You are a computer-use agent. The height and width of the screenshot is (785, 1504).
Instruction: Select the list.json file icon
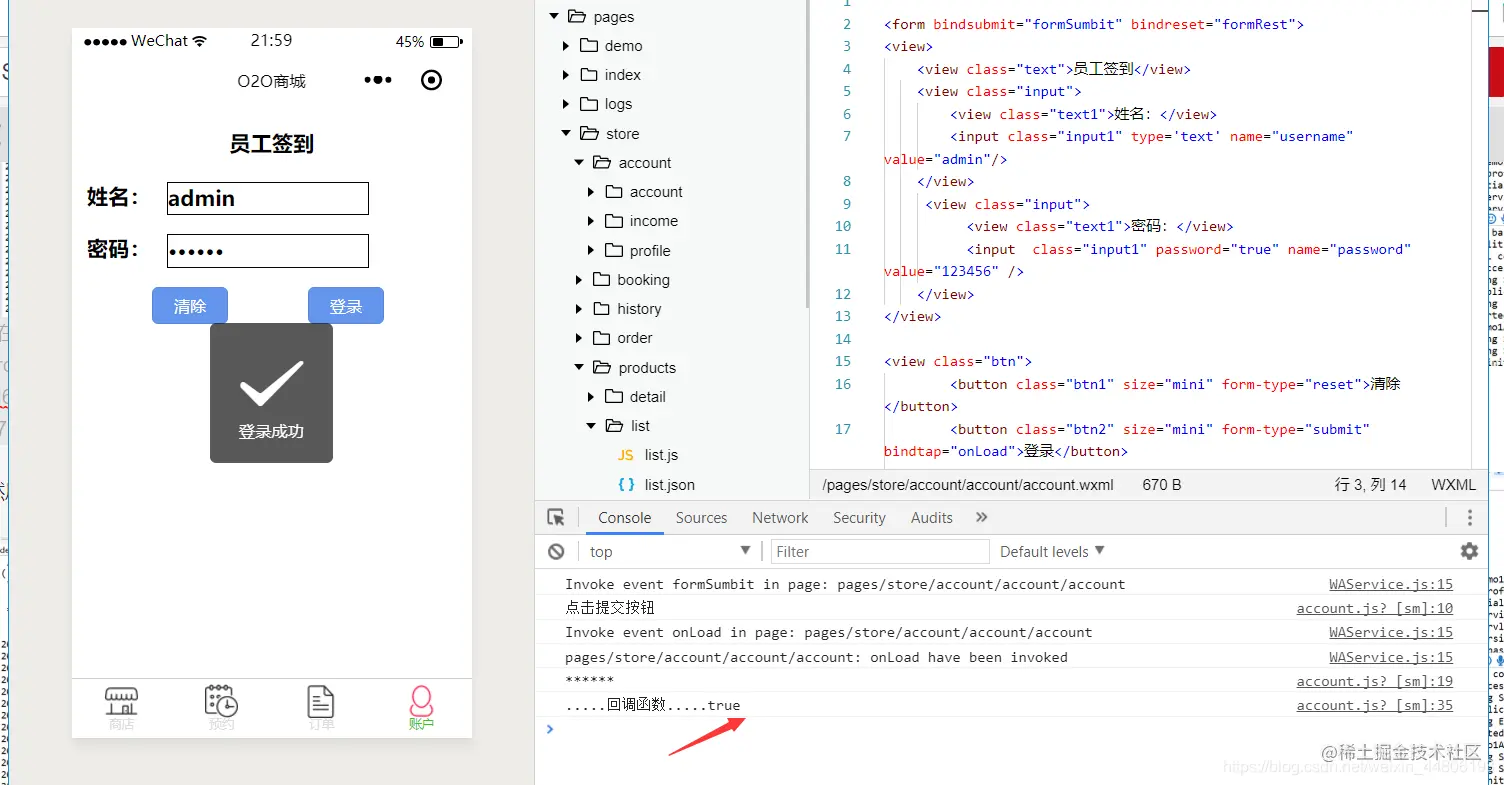(x=626, y=485)
